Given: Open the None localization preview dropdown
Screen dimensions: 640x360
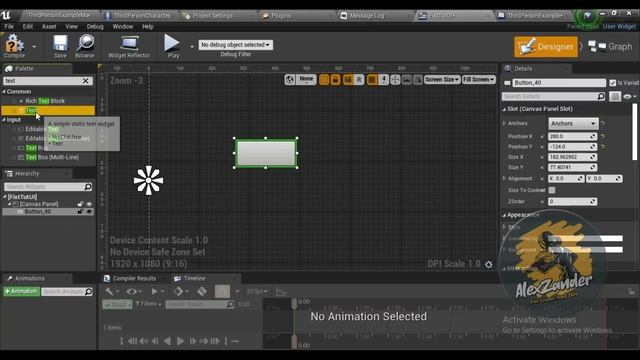Looking at the screenshot, I should (307, 79).
